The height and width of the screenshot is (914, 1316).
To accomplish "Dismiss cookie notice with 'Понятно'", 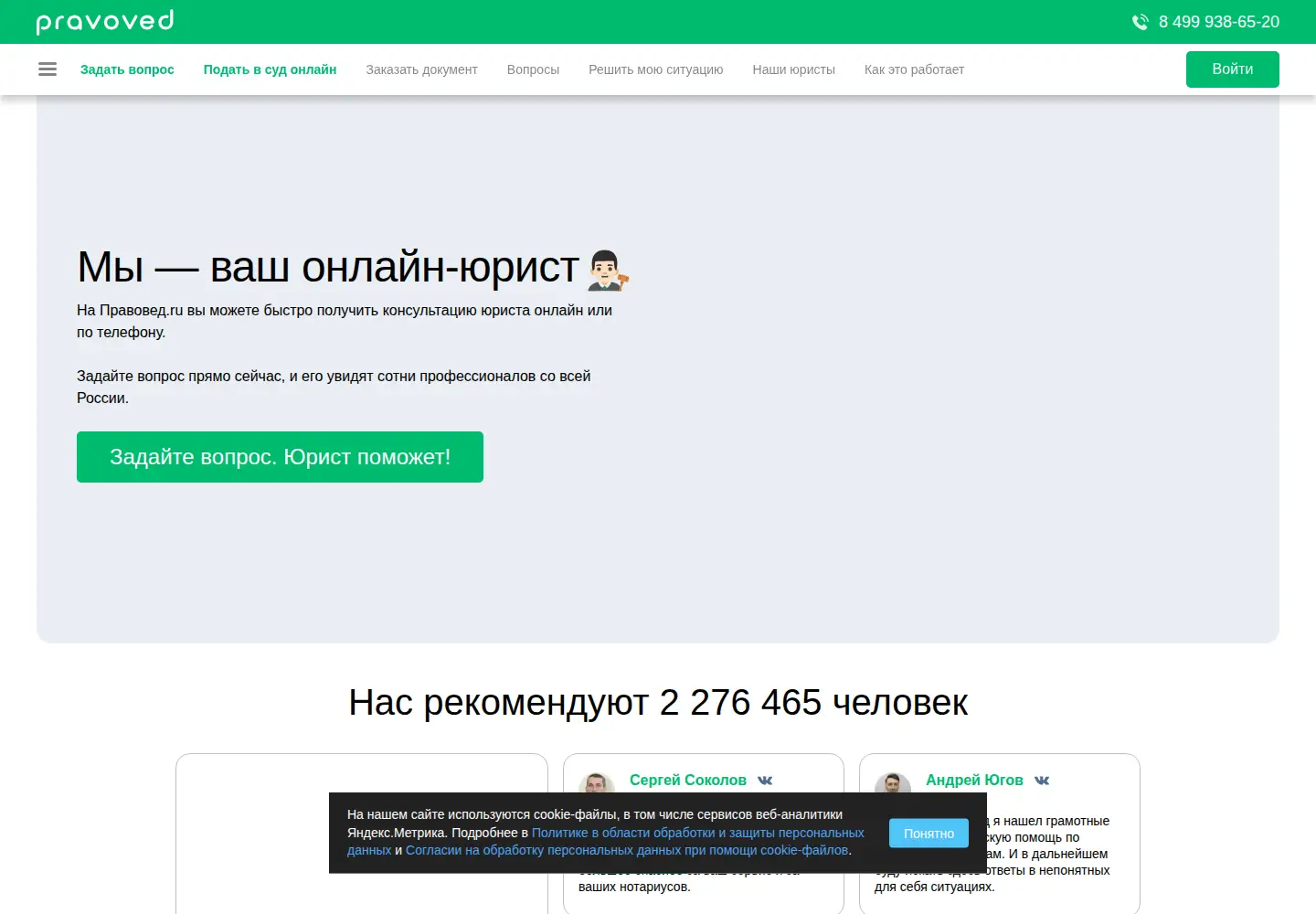I will tap(929, 834).
